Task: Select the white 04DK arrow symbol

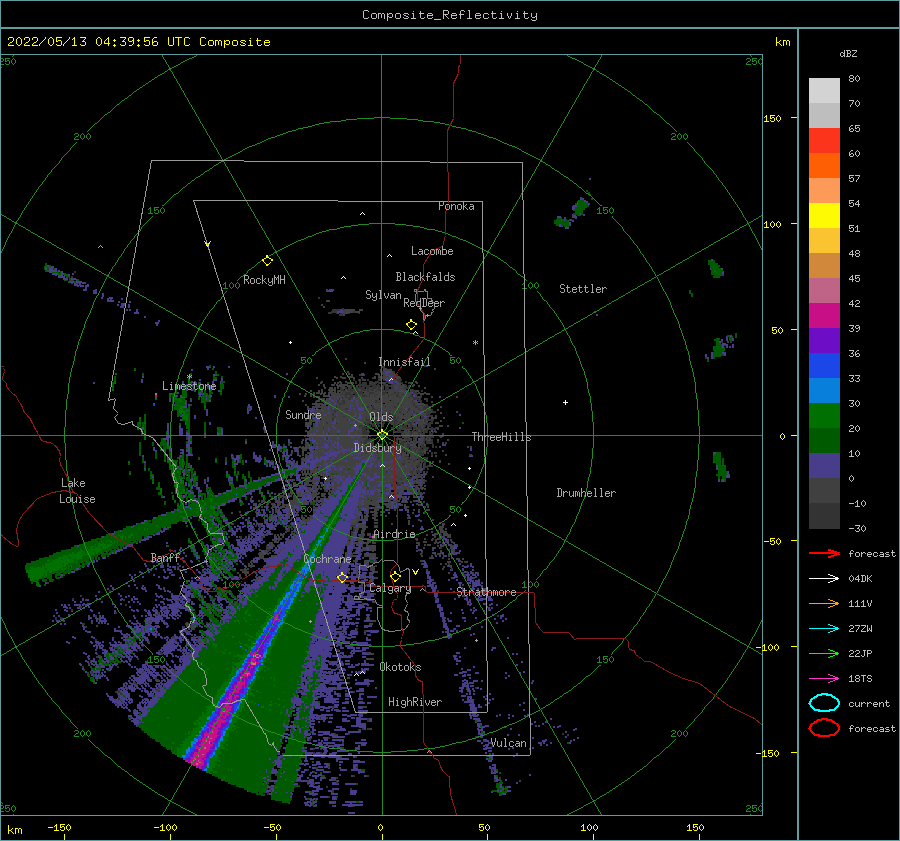Action: (824, 579)
